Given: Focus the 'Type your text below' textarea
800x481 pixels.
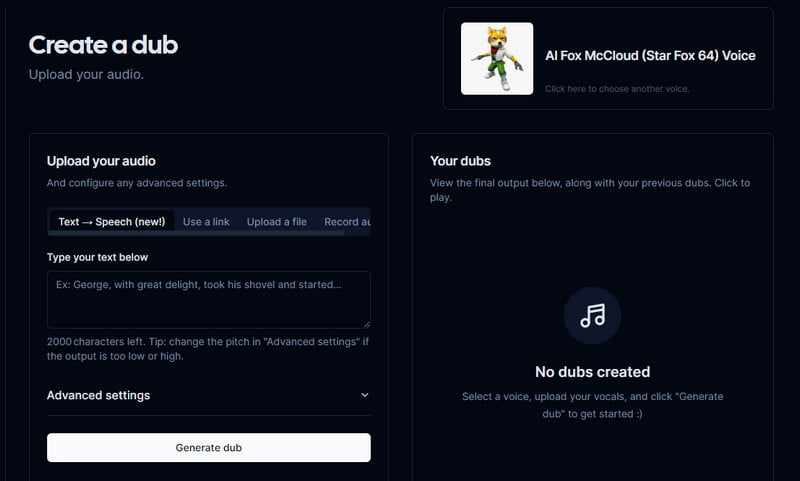Looking at the screenshot, I should click(208, 299).
